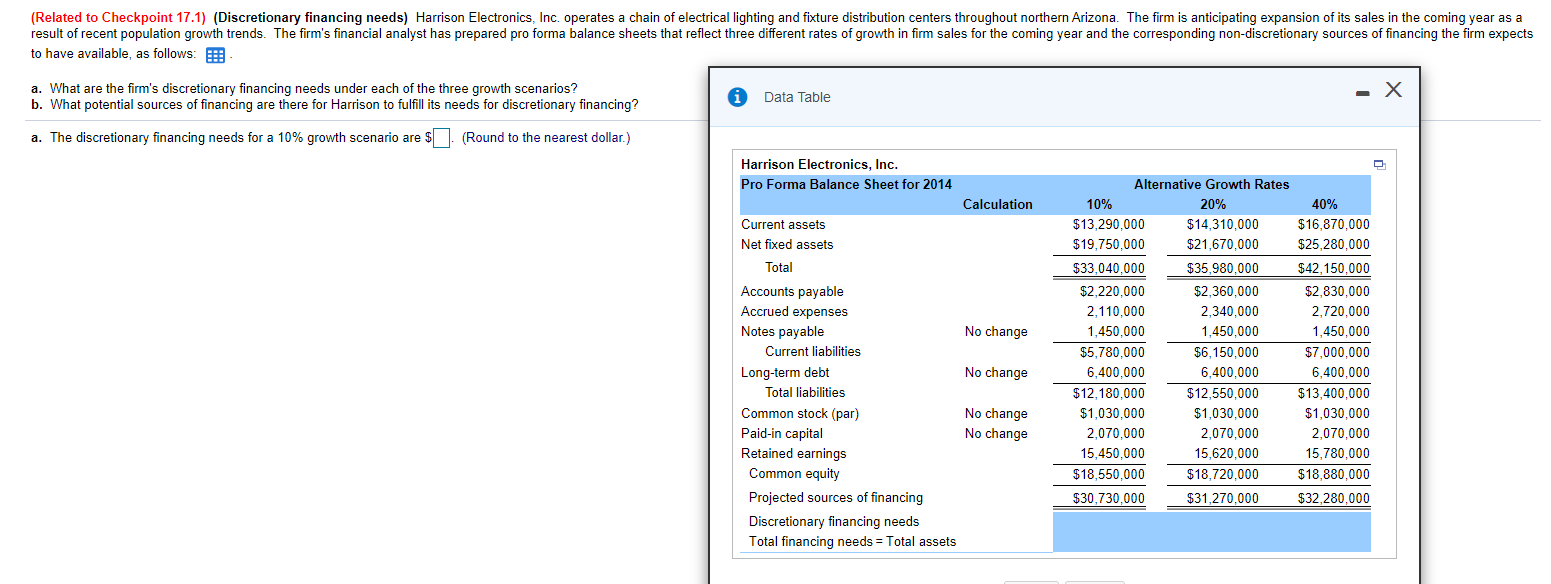
Task: Close the Data Table dialog
Action: (1392, 91)
